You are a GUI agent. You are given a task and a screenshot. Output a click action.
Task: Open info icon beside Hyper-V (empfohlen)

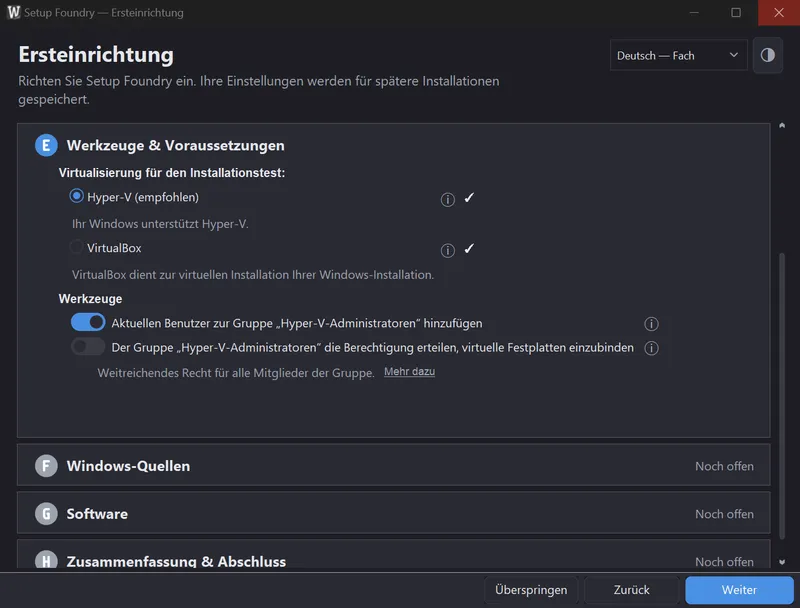click(x=447, y=199)
